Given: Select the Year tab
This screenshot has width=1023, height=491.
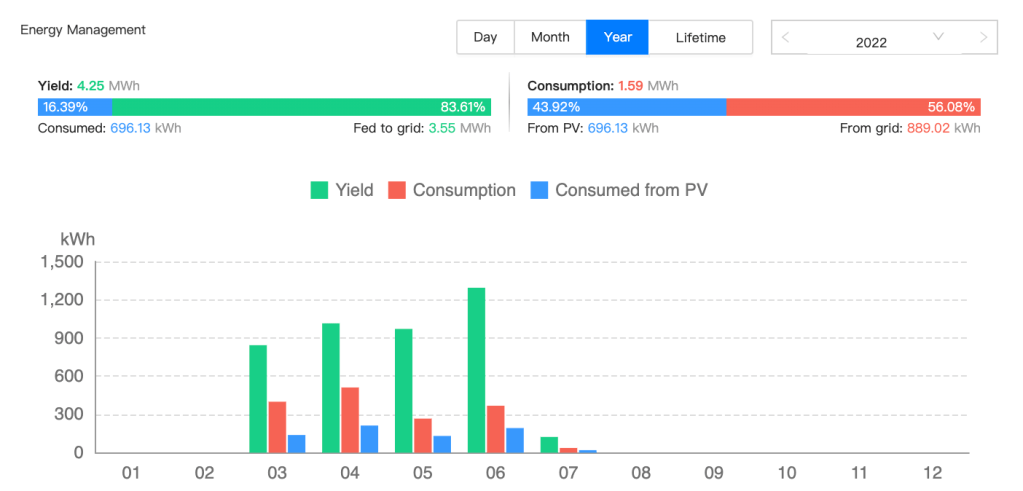Looking at the screenshot, I should pyautogui.click(x=618, y=37).
